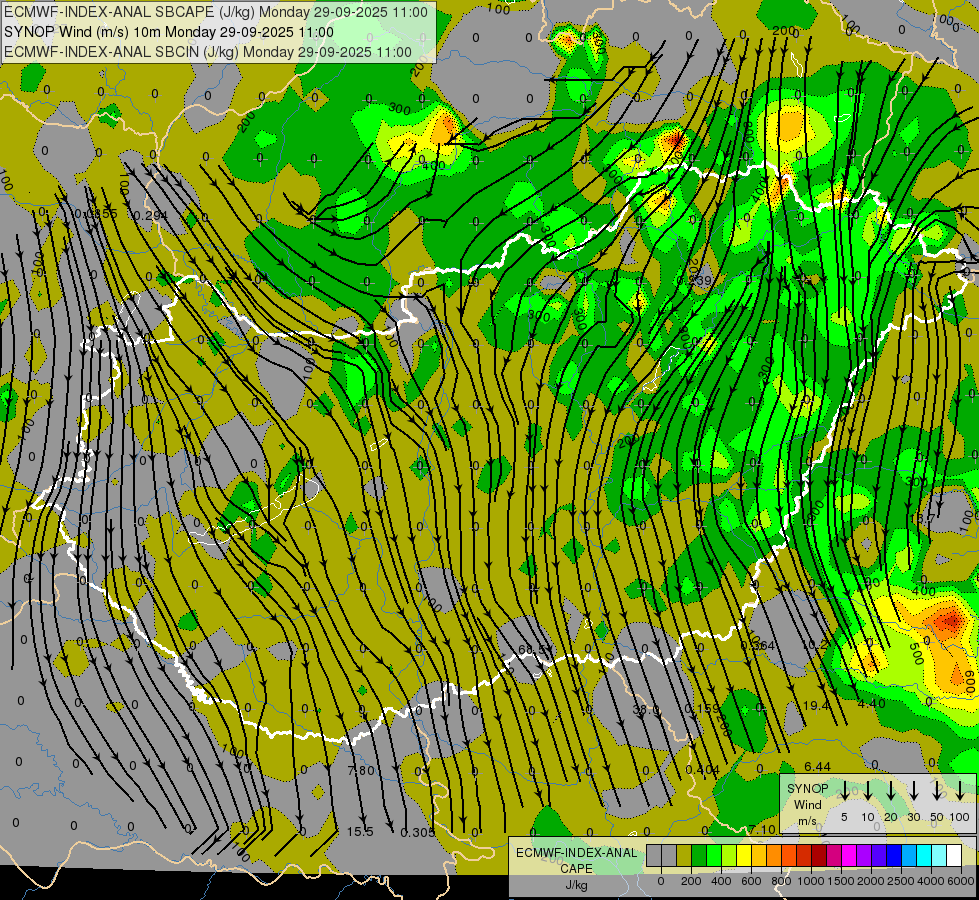Viewport: 979px width, 900px height.
Task: Select the pure yellow CAPE legend swatch
Action: tap(744, 856)
